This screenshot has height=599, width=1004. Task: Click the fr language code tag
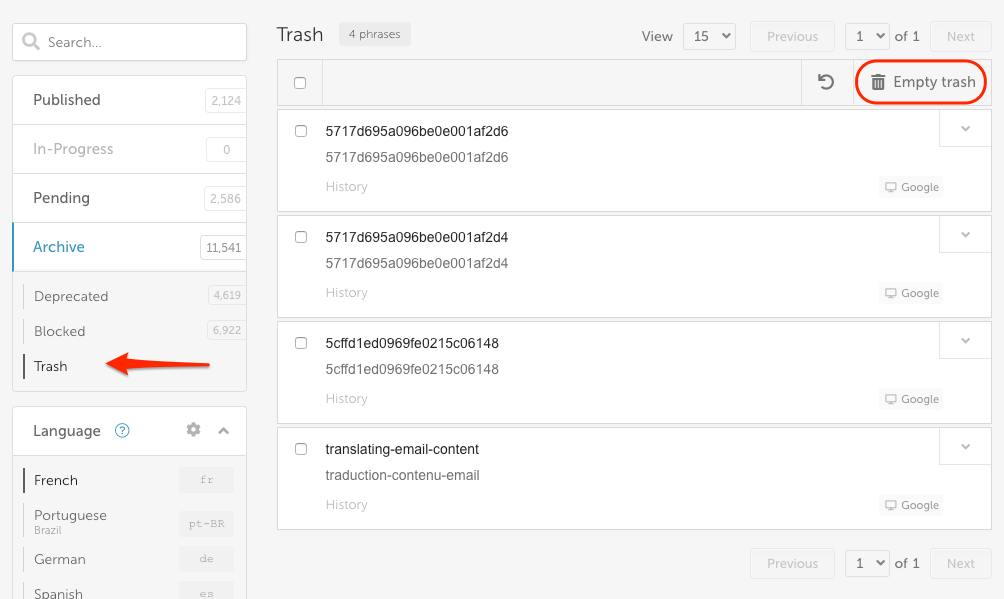point(207,480)
